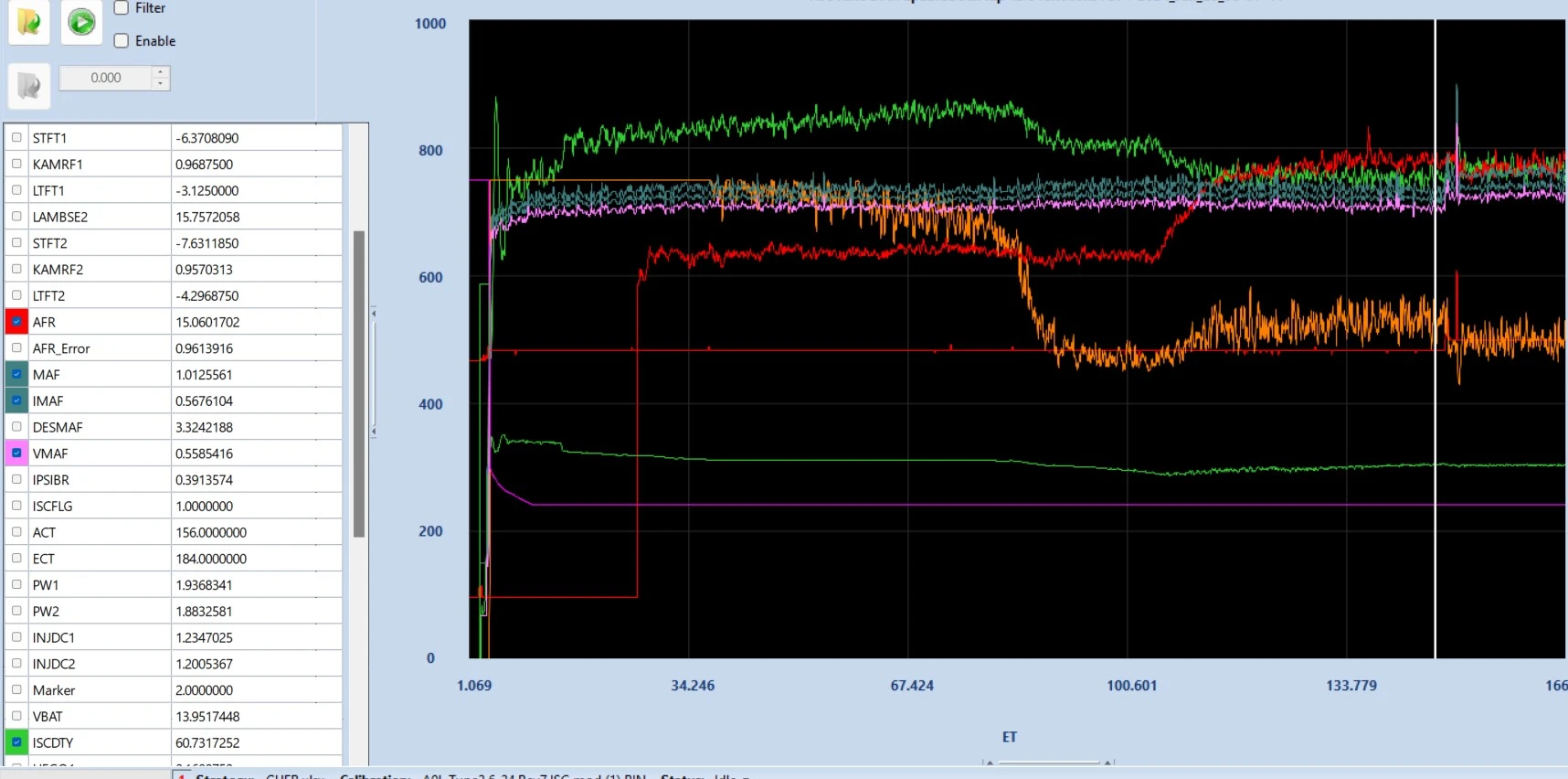The height and width of the screenshot is (779, 1568).
Task: Toggle the MAF channel visibility checkbox
Action: 16,375
